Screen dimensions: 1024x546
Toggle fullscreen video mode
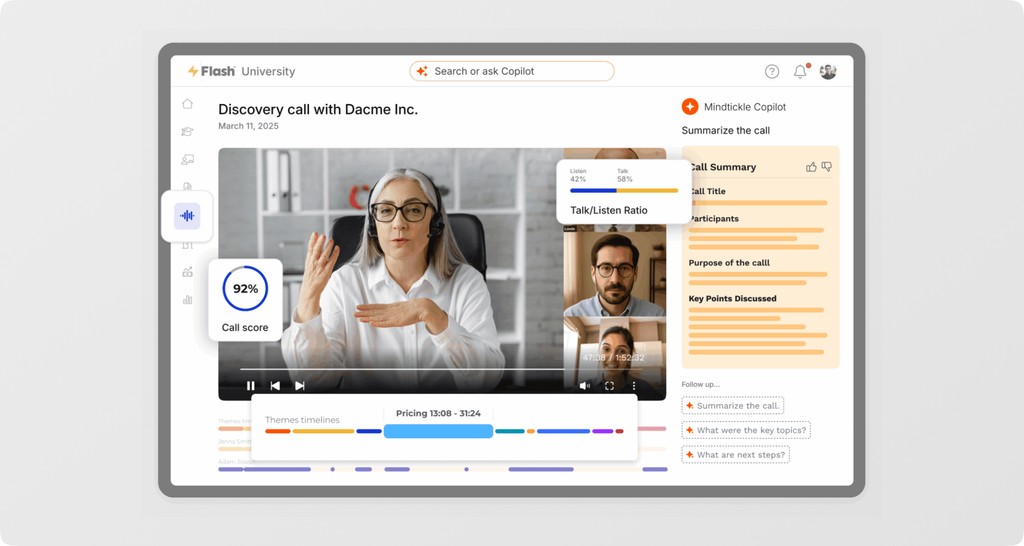click(x=609, y=386)
